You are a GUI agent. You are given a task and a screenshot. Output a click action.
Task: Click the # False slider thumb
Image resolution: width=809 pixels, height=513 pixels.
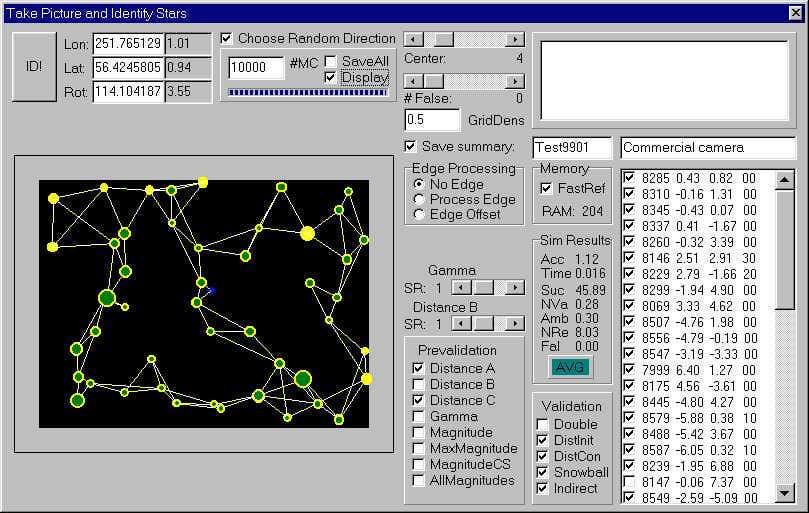[x=434, y=81]
